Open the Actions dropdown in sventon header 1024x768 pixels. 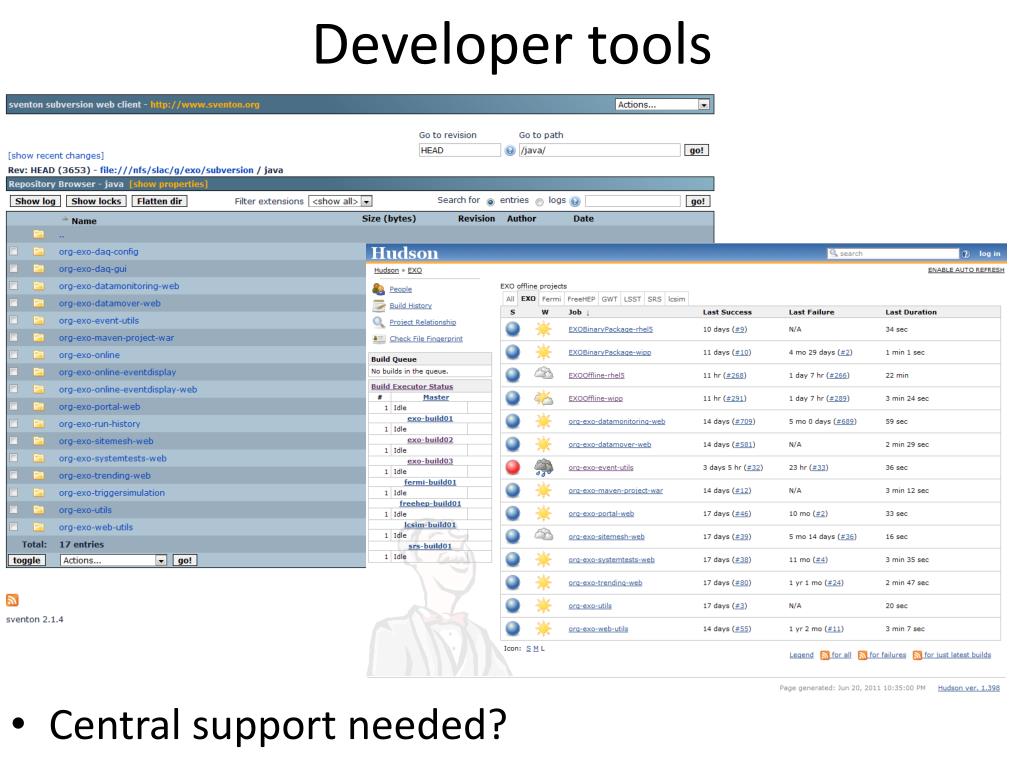[662, 104]
